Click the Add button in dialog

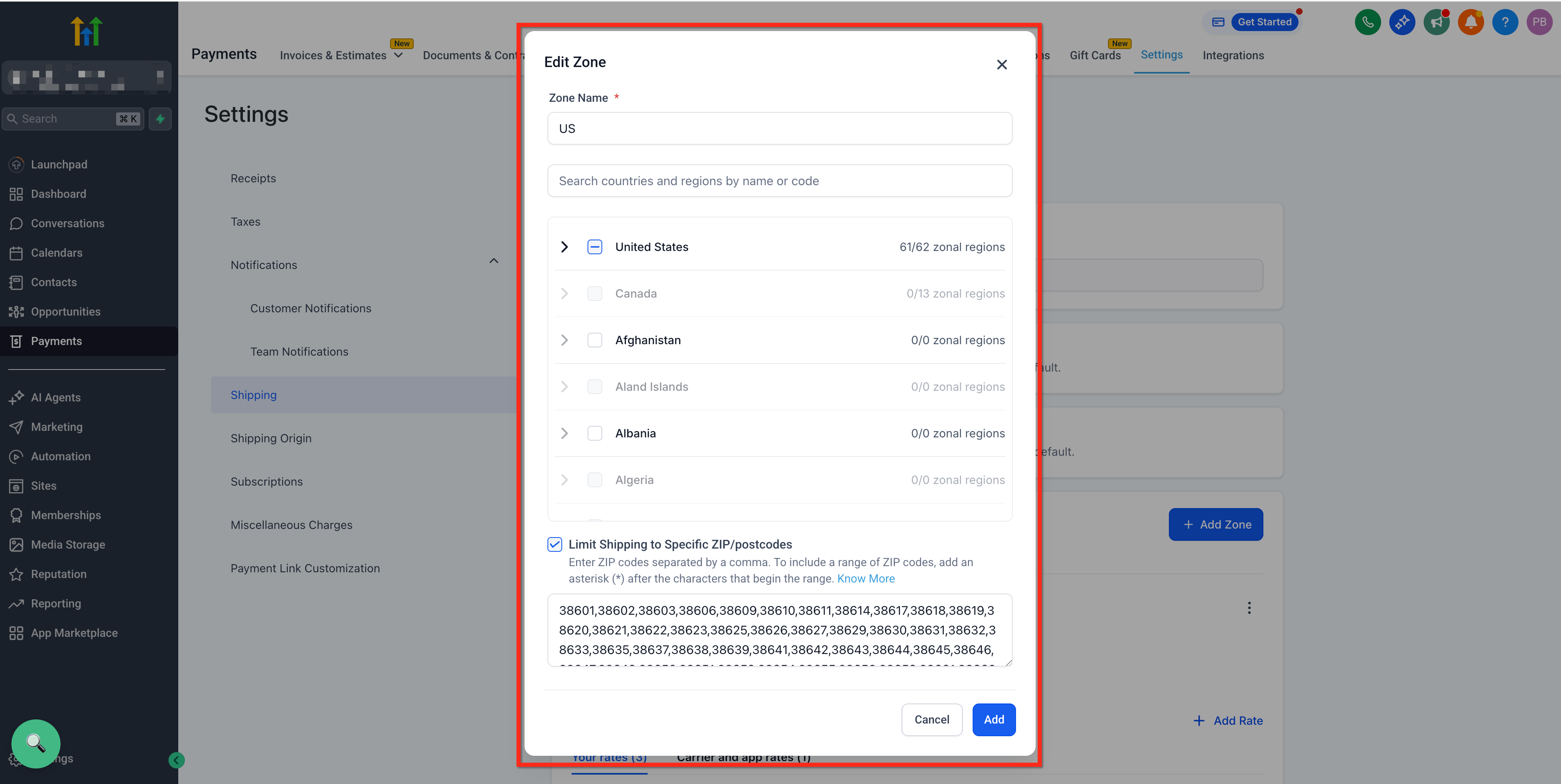pos(993,719)
